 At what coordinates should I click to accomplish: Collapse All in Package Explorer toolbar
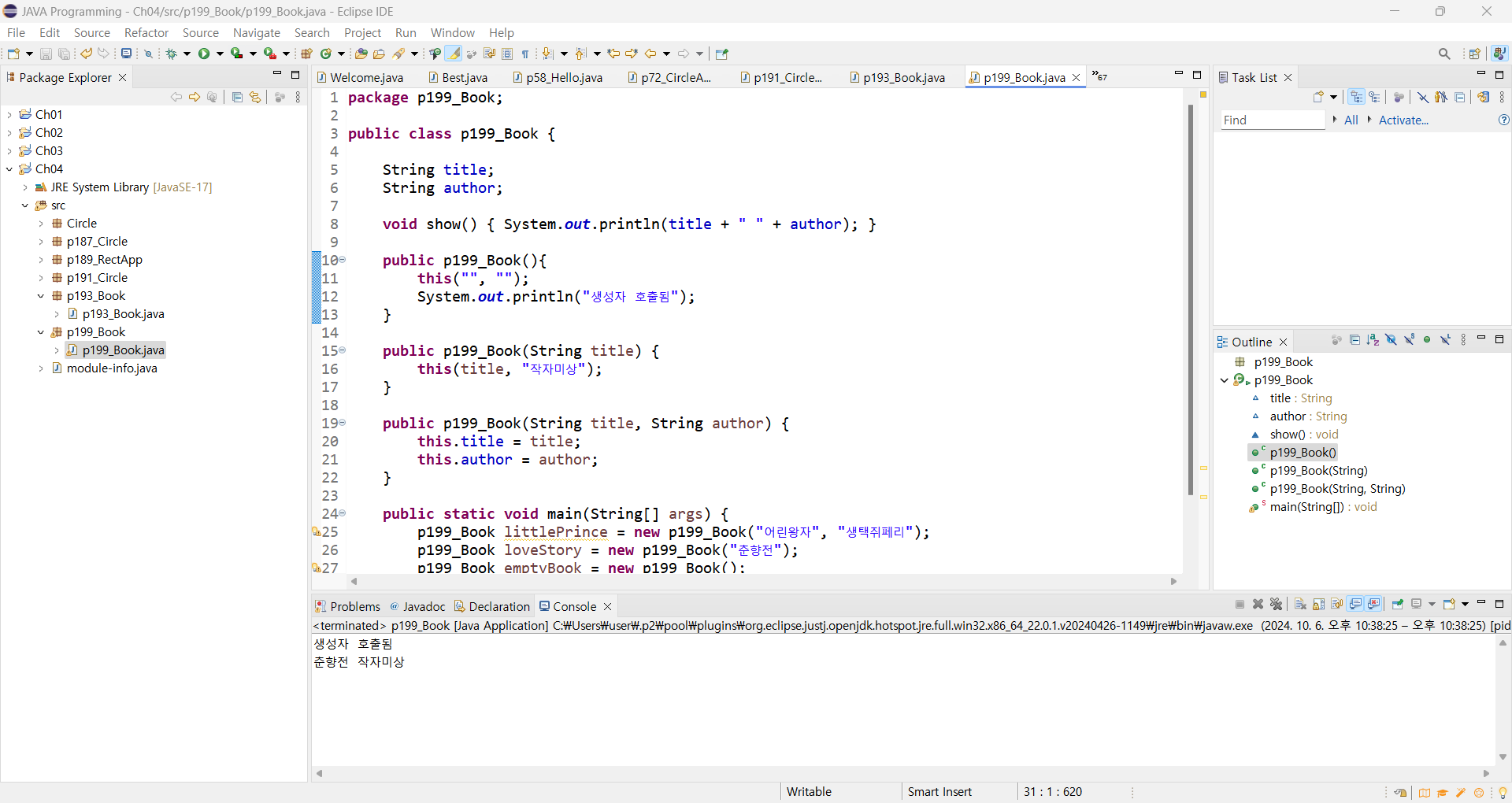pyautogui.click(x=237, y=97)
